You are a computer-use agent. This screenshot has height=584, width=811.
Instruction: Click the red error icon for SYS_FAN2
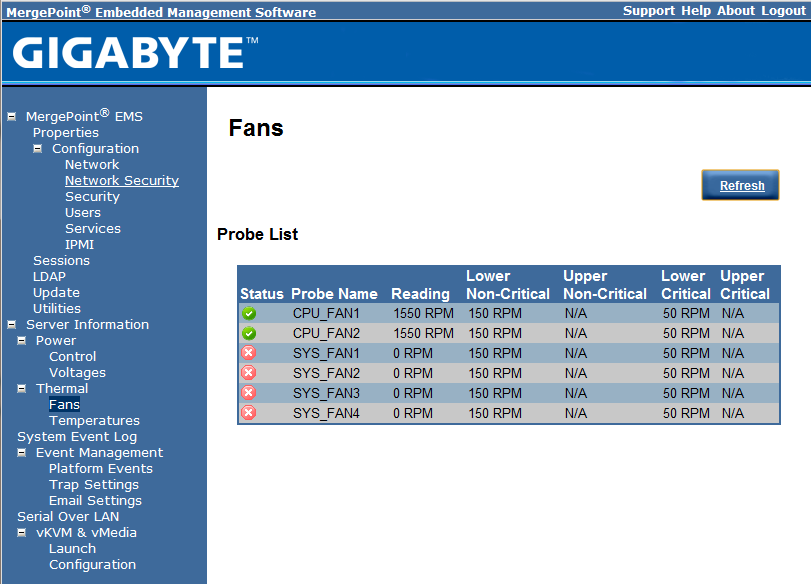(x=249, y=373)
